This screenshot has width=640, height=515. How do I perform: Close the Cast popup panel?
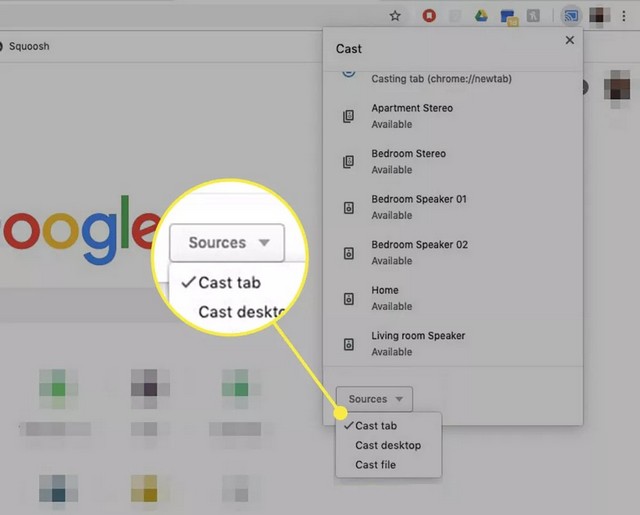[x=570, y=41]
